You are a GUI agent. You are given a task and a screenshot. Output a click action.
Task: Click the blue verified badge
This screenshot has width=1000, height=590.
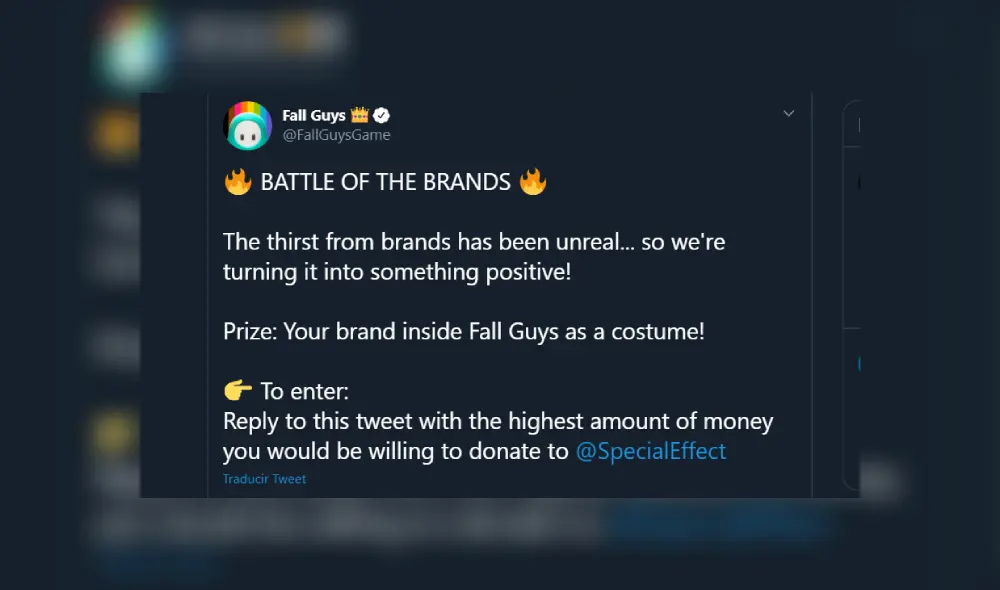(x=381, y=116)
